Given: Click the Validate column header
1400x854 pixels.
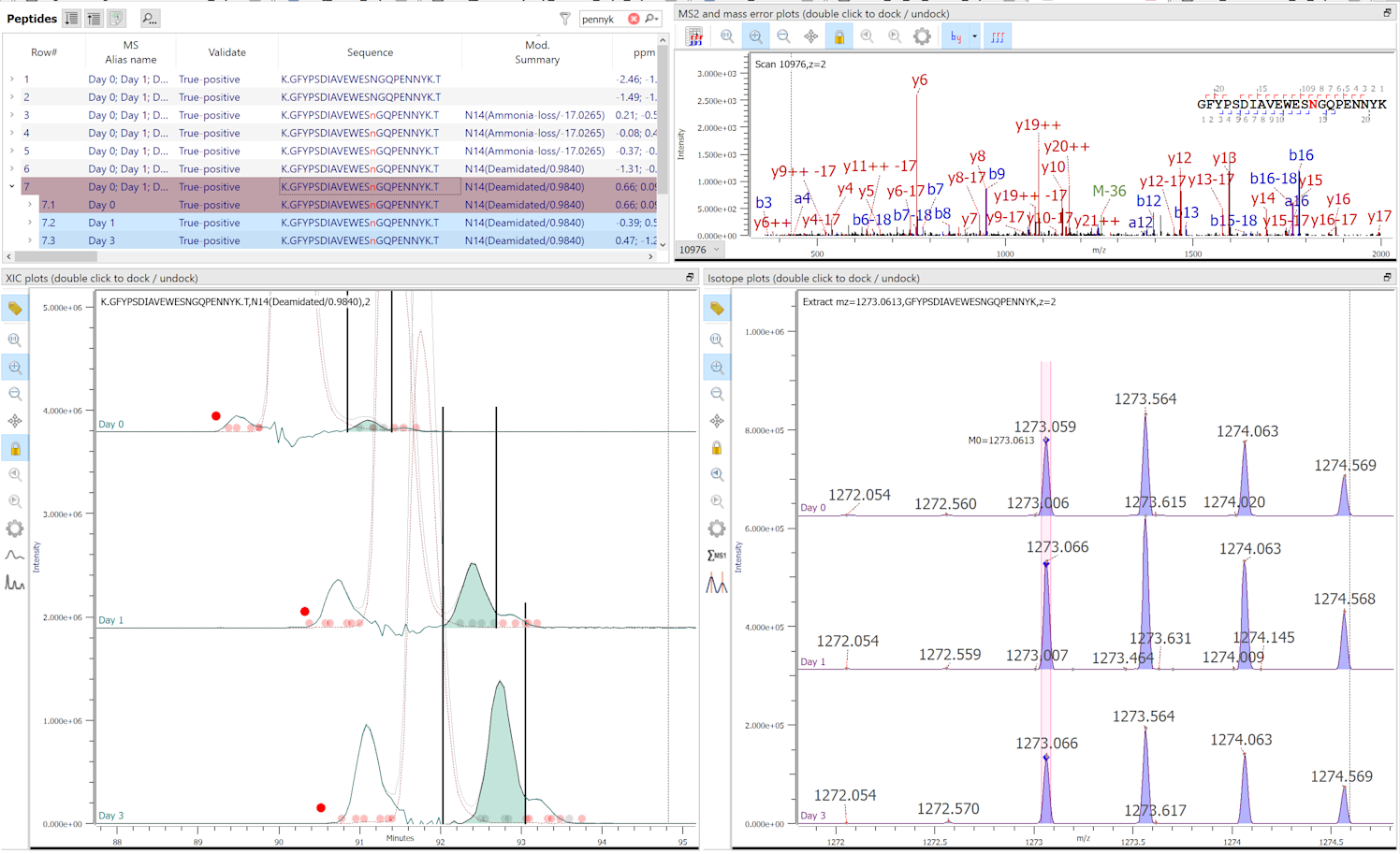Looking at the screenshot, I should coord(226,52).
